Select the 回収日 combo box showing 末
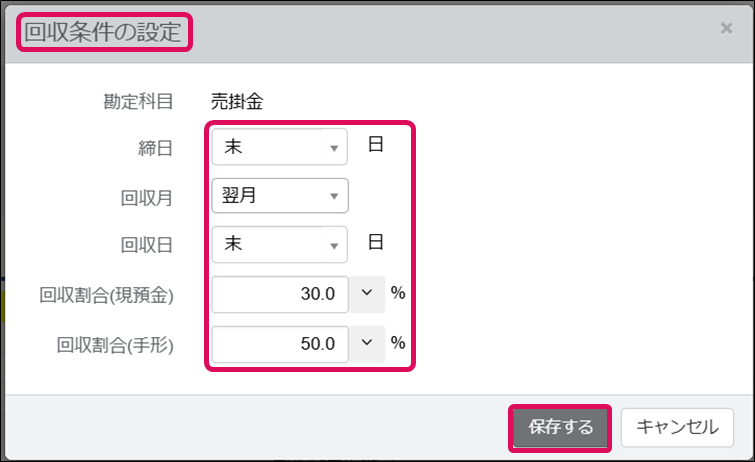 [x=279, y=245]
